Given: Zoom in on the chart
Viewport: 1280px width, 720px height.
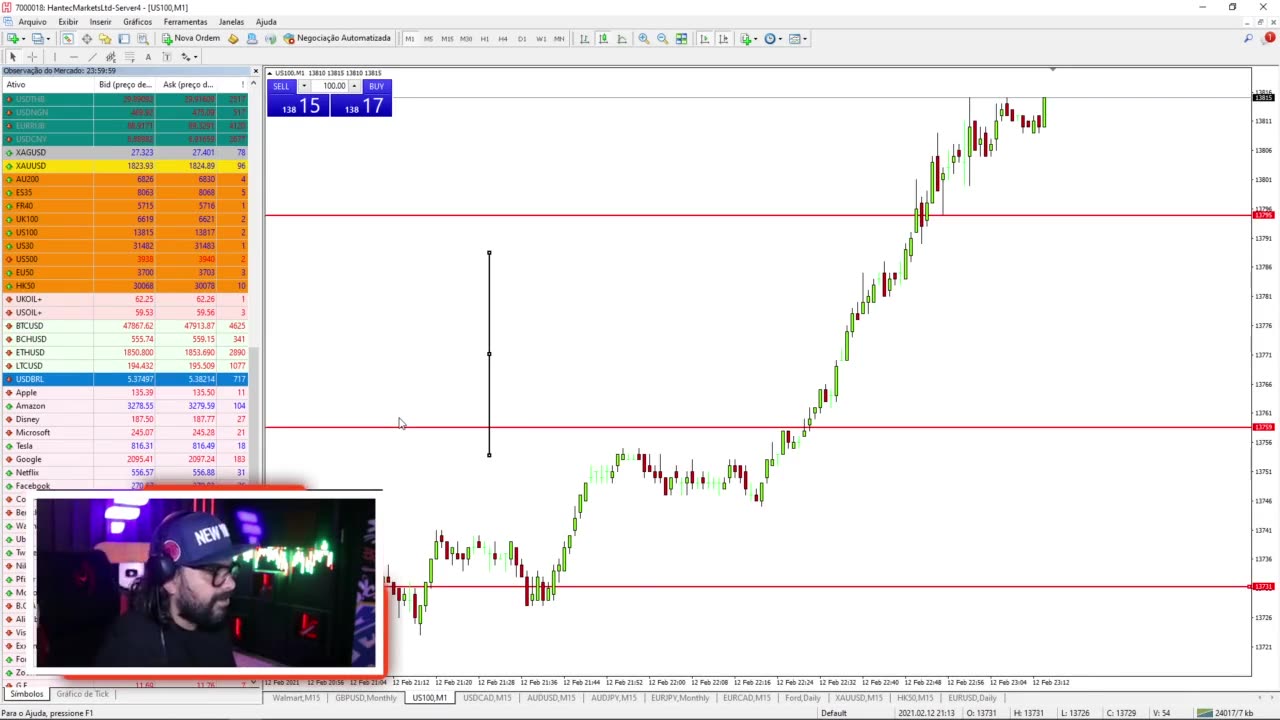Looking at the screenshot, I should tap(644, 39).
